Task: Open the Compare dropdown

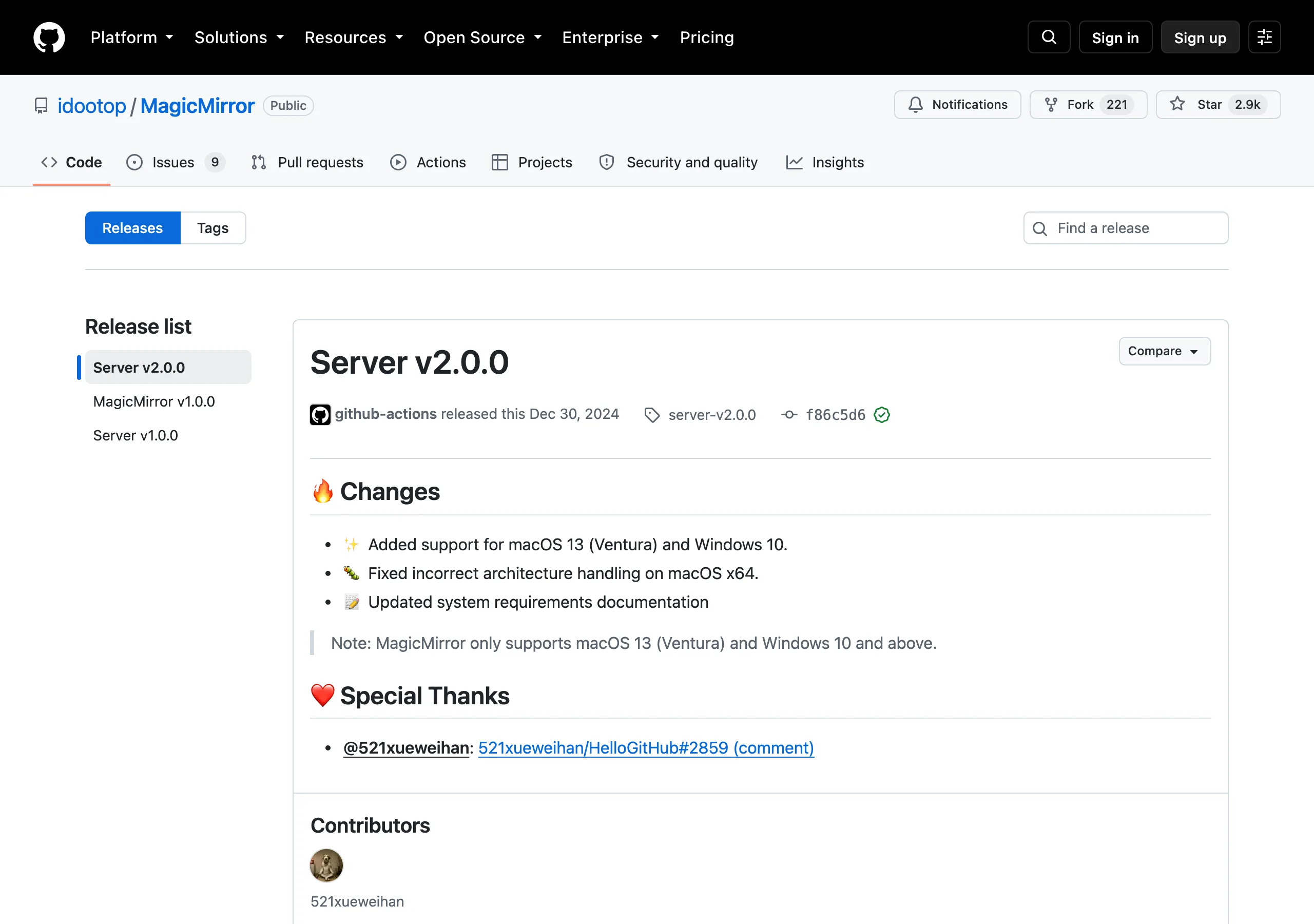Action: (1165, 351)
